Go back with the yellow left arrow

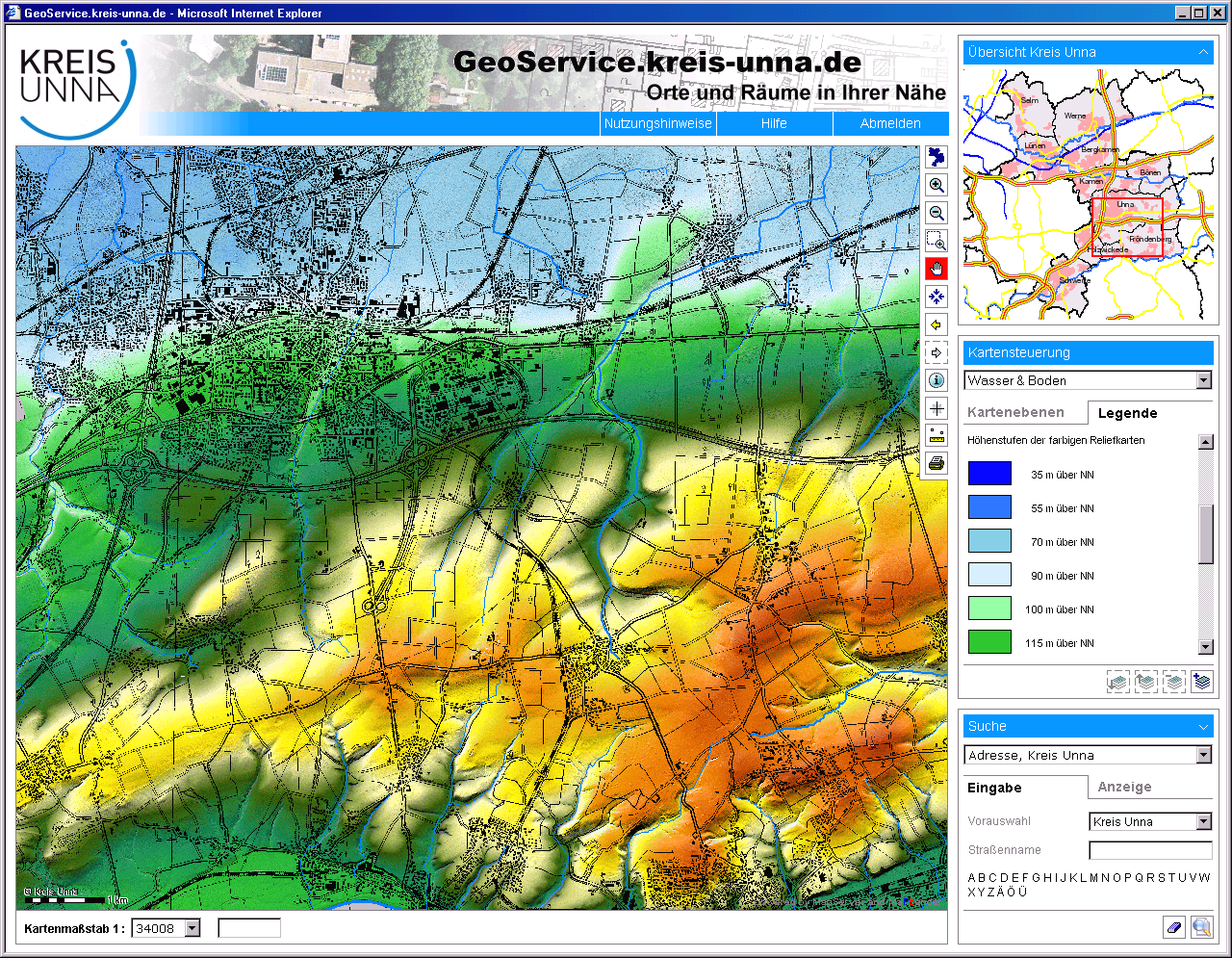(x=937, y=325)
